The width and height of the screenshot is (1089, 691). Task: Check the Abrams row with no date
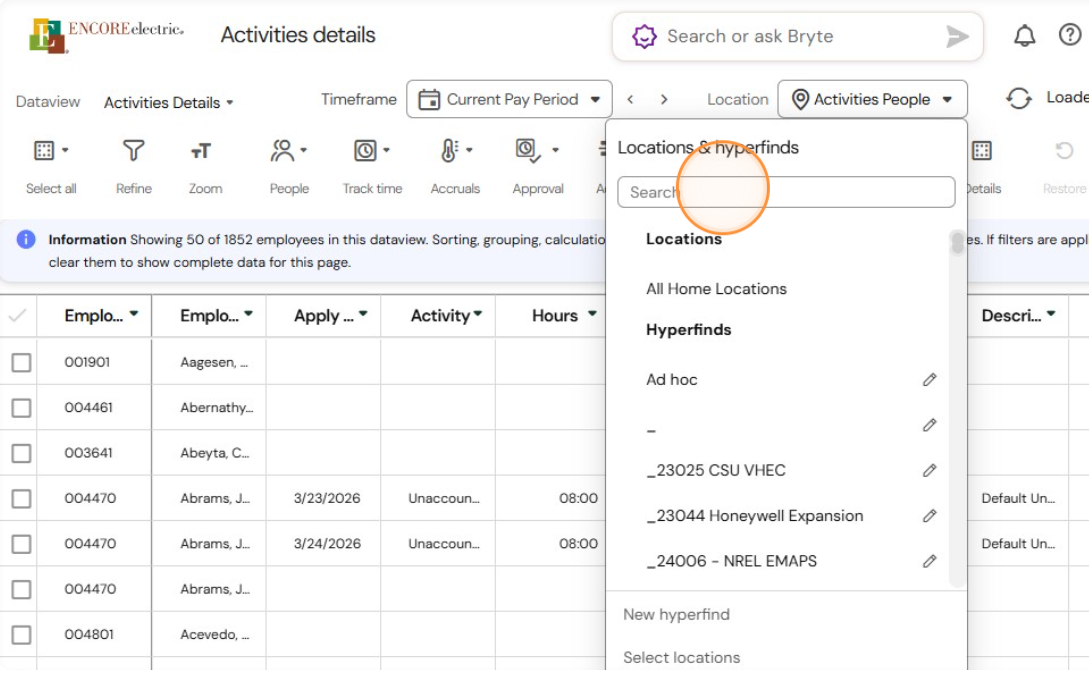pos(22,590)
